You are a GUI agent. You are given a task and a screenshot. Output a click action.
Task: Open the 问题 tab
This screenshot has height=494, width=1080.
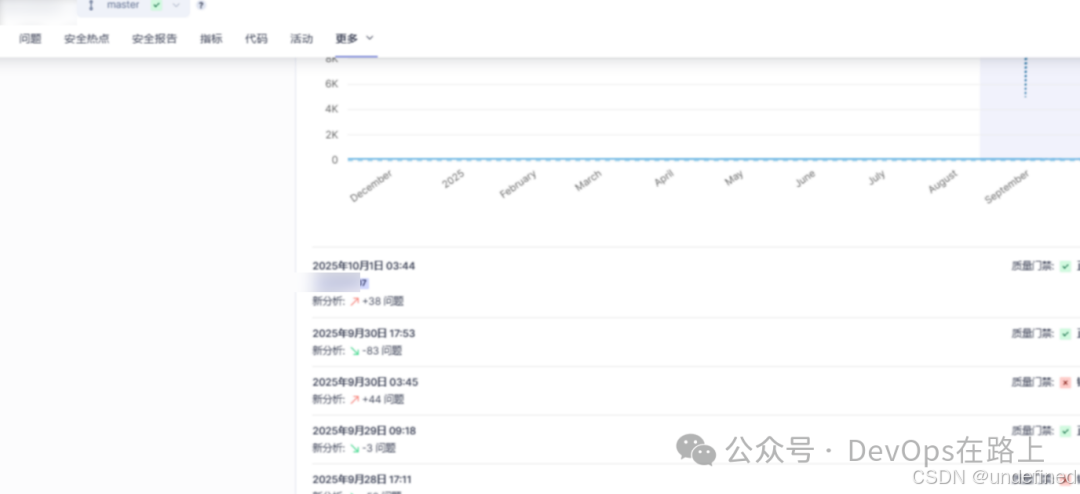30,39
